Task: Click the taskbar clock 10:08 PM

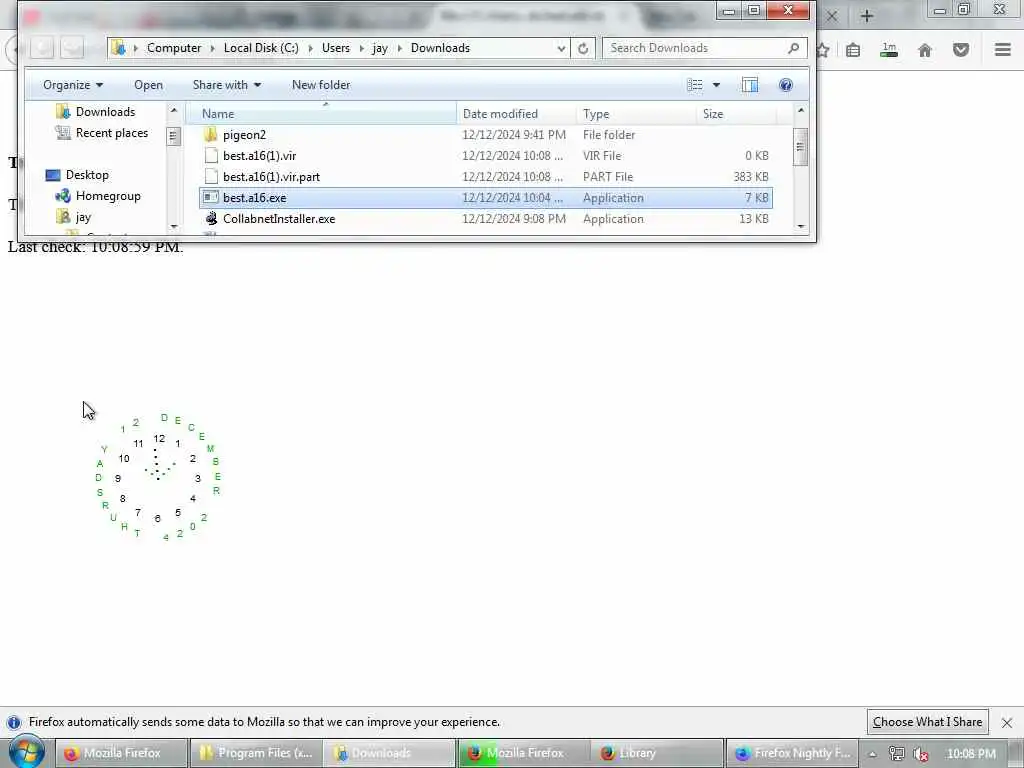Action: [971, 754]
